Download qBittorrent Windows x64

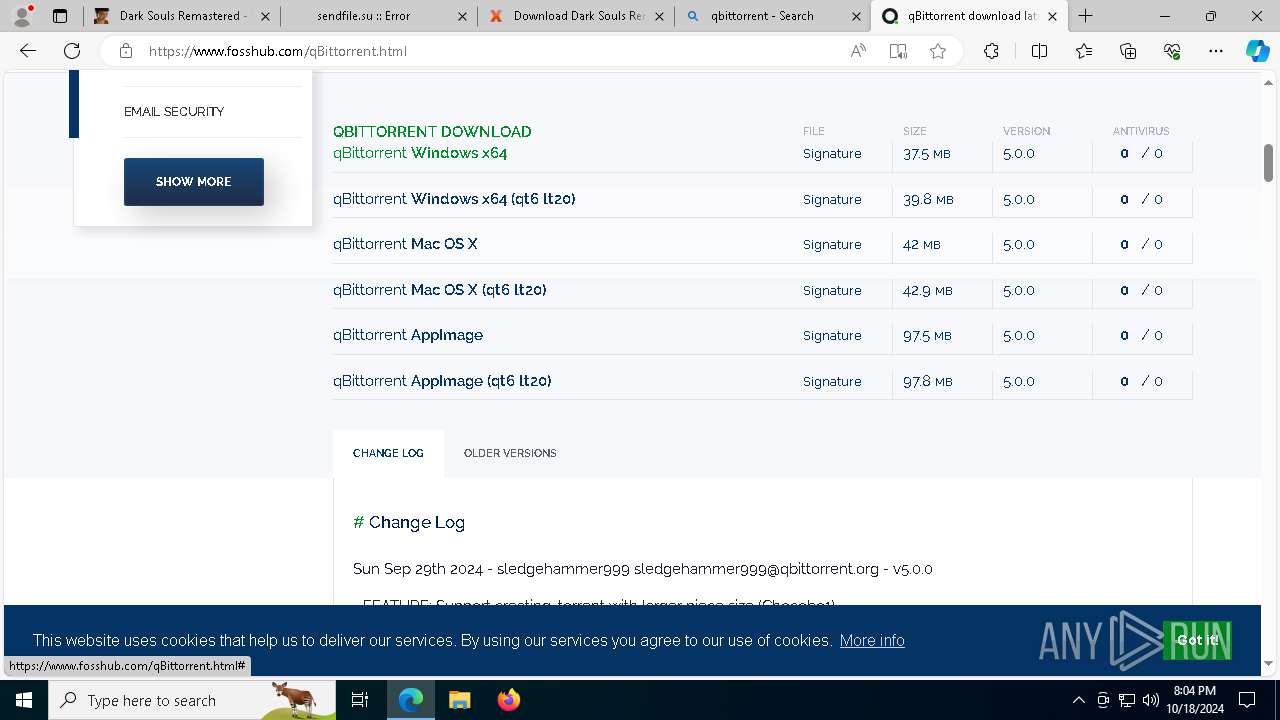point(420,153)
